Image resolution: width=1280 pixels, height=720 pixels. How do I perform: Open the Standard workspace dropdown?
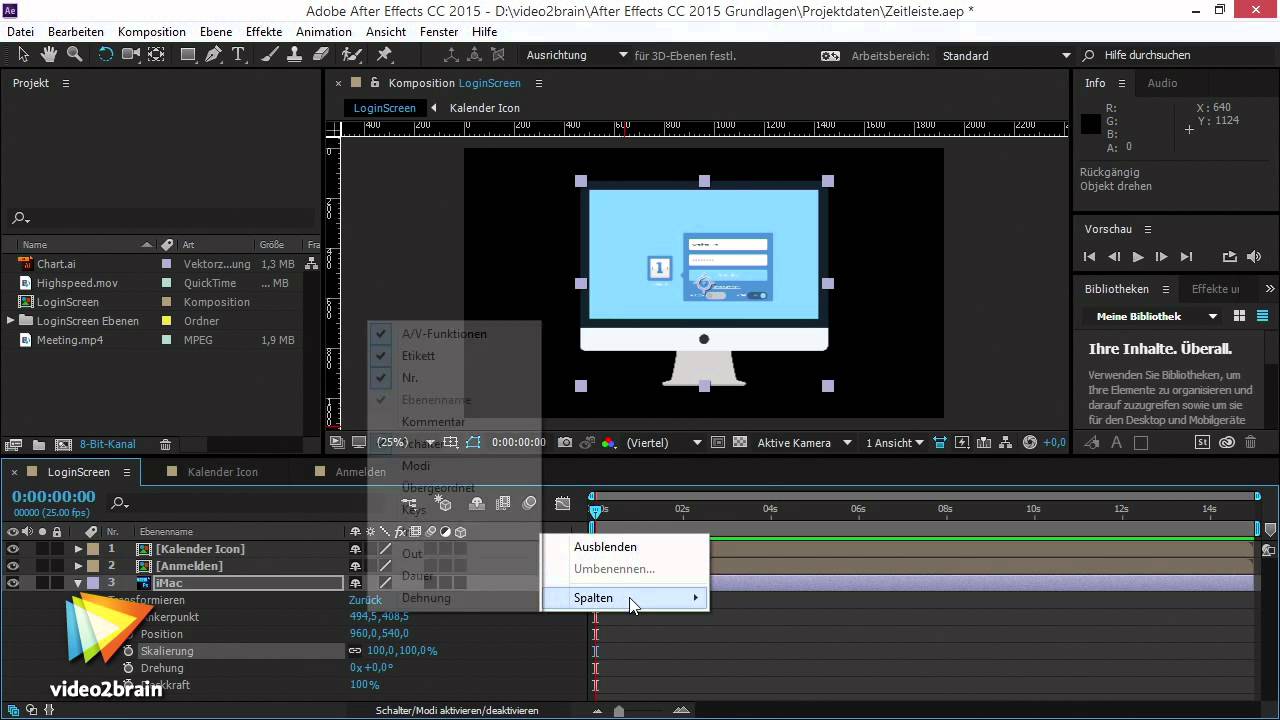tap(1007, 56)
